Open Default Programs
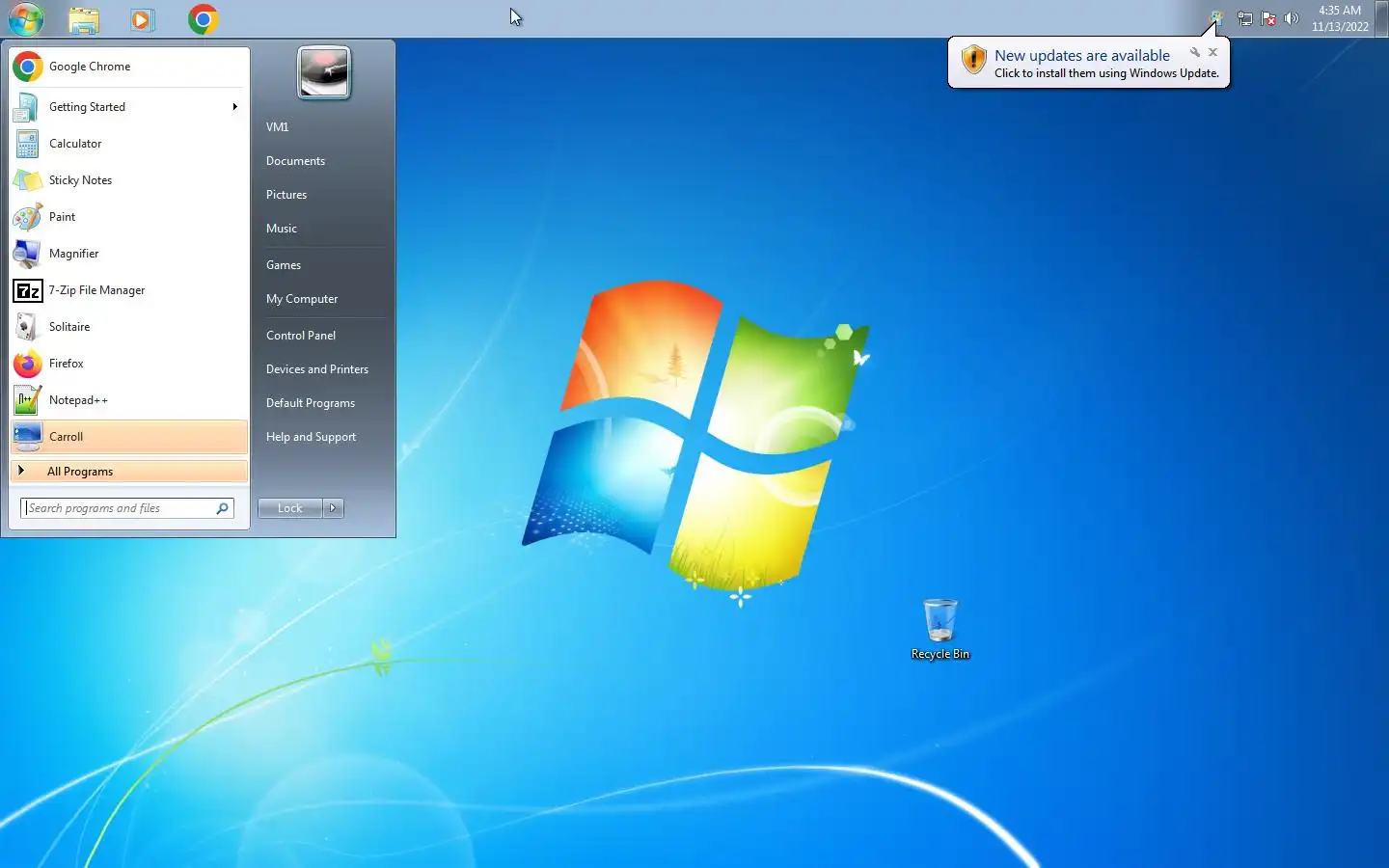This screenshot has height=868, width=1389. [324, 403]
